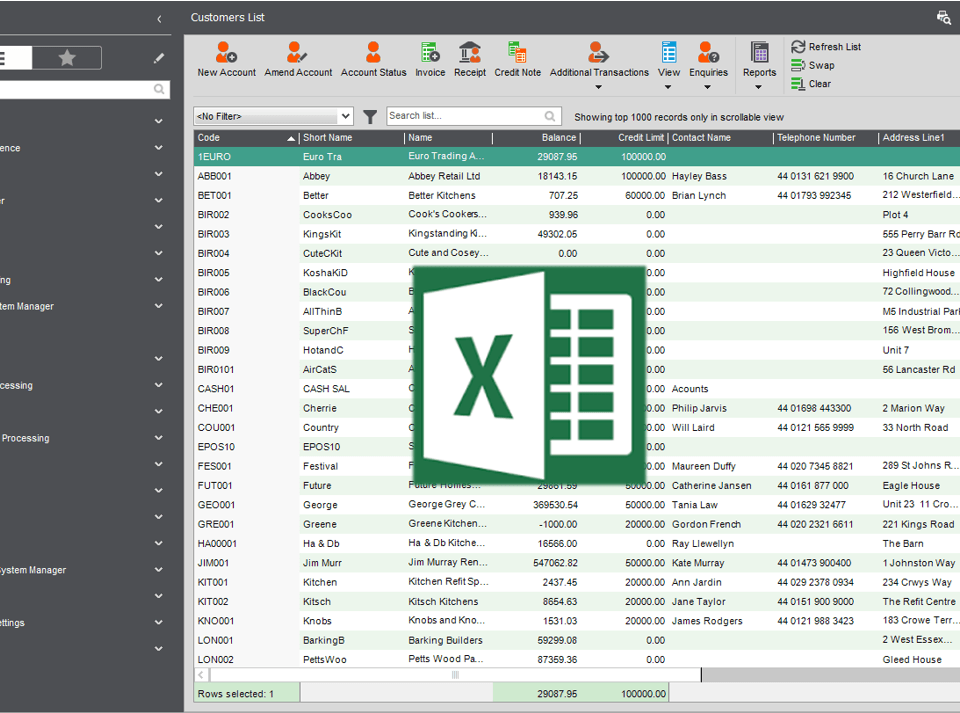The width and height of the screenshot is (960, 713).
Task: Expand the cessing sidebar section
Action: pos(159,386)
